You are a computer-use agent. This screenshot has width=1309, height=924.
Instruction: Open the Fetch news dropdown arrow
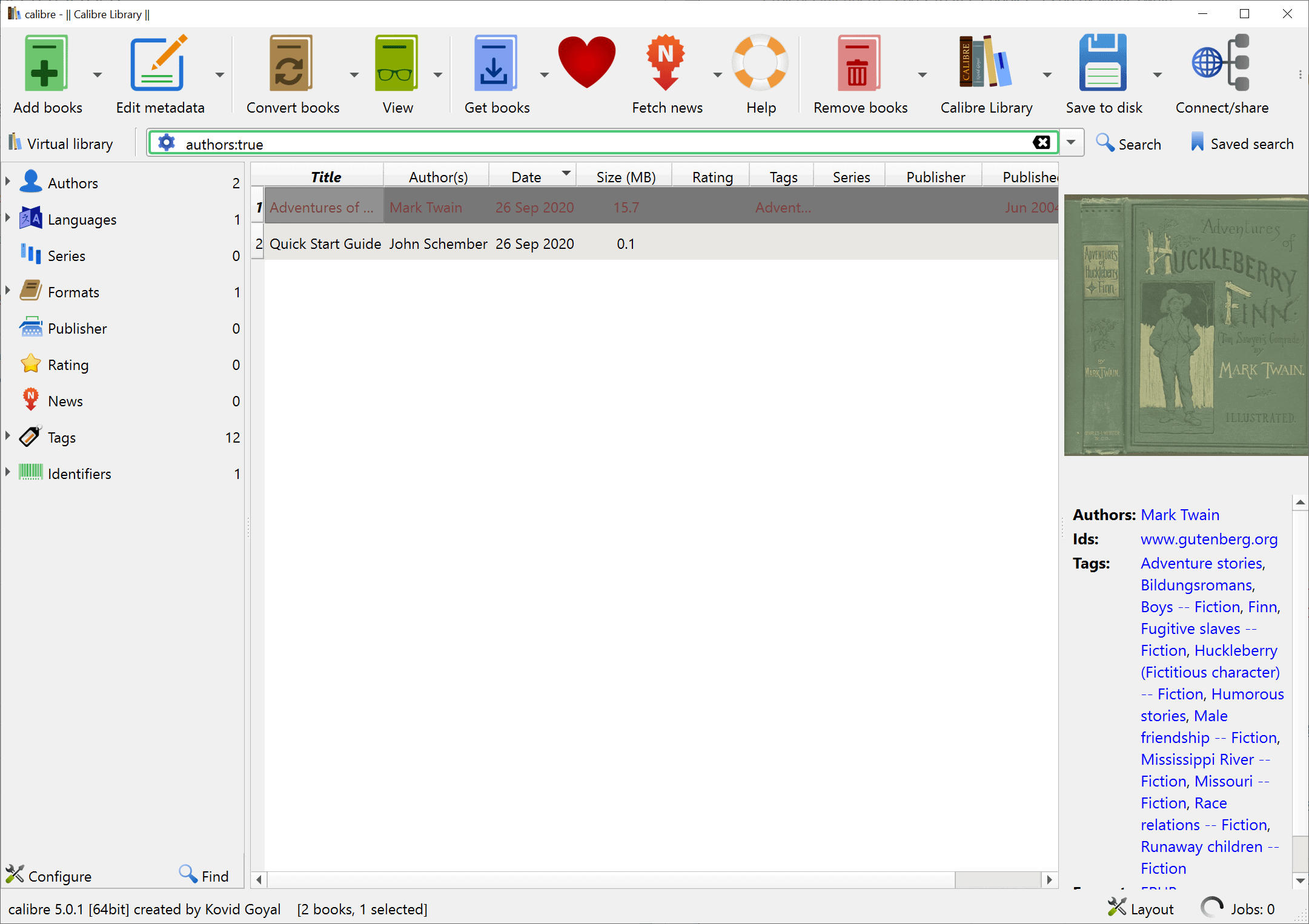[x=717, y=75]
